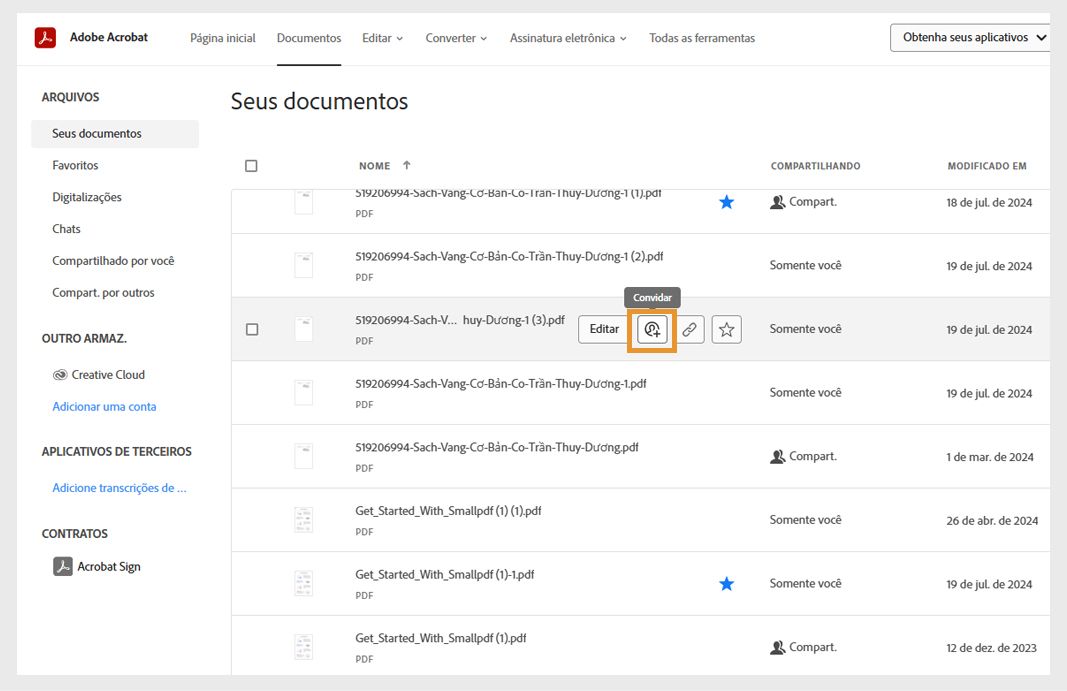
Task: Click the star outline icon on highlighted row
Action: click(x=726, y=328)
